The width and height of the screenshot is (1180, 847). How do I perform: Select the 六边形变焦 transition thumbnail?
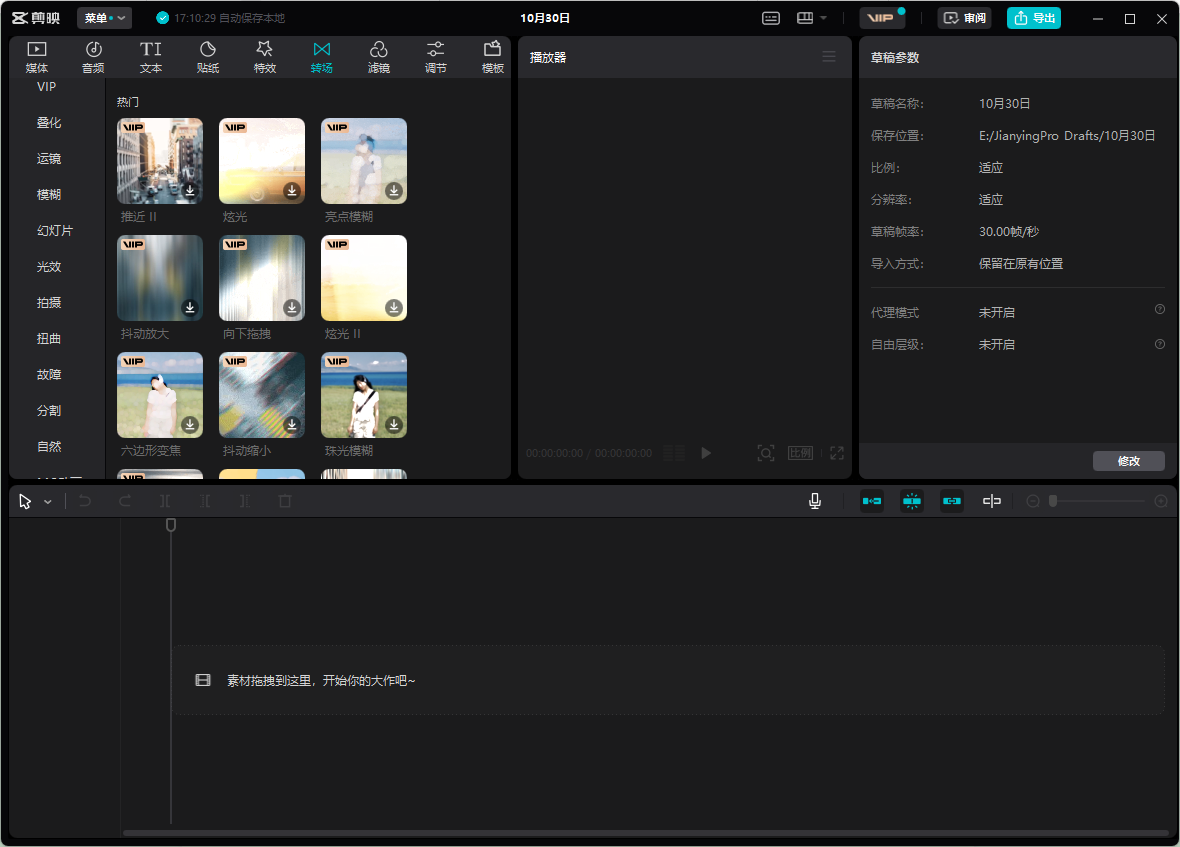click(x=160, y=395)
